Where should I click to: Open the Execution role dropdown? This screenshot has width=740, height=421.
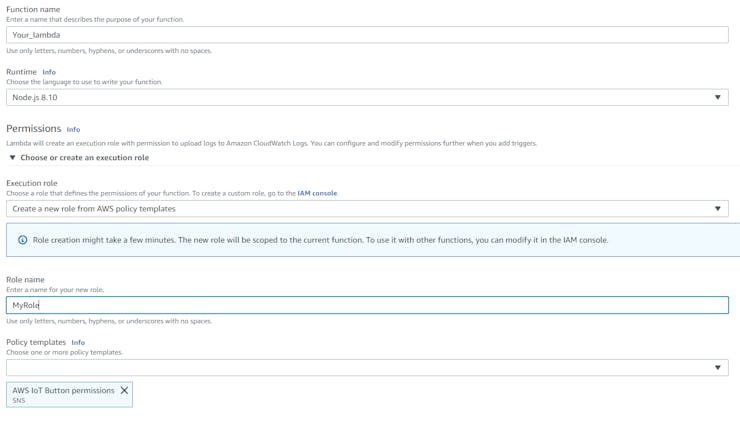(x=360, y=209)
